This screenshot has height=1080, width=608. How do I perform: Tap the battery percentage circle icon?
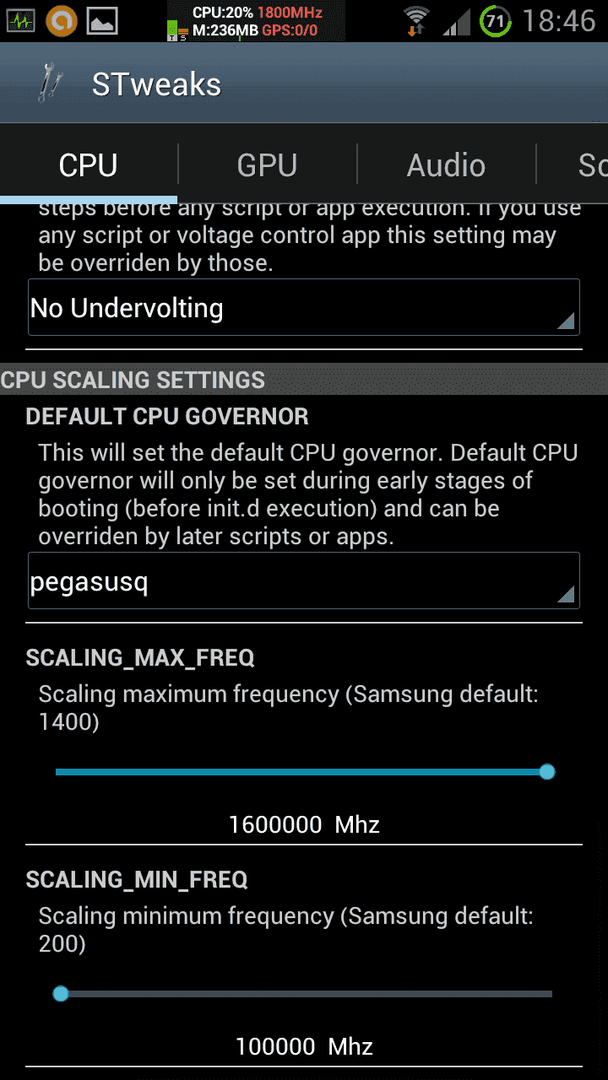pos(495,21)
